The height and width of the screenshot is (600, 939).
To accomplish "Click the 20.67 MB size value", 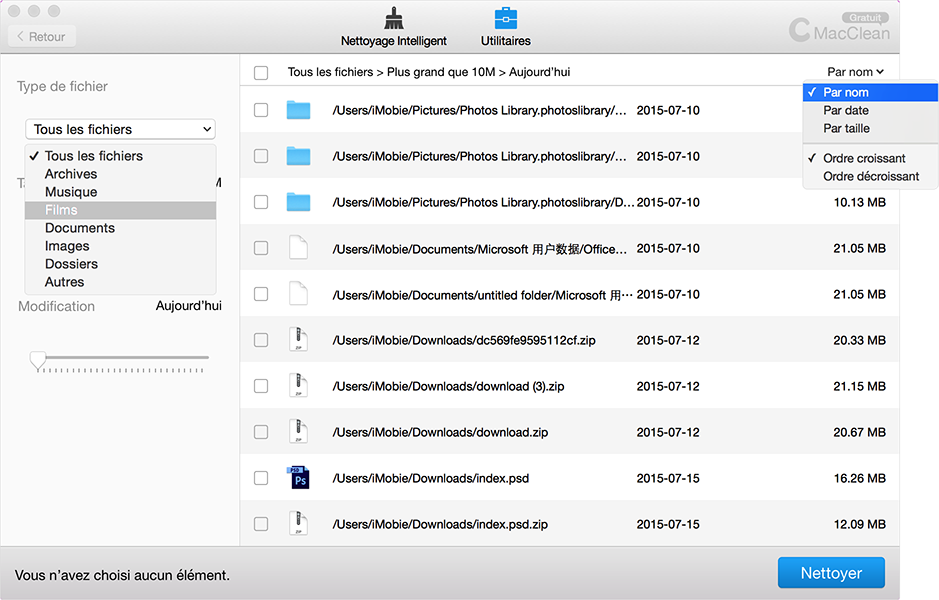I will pos(859,432).
